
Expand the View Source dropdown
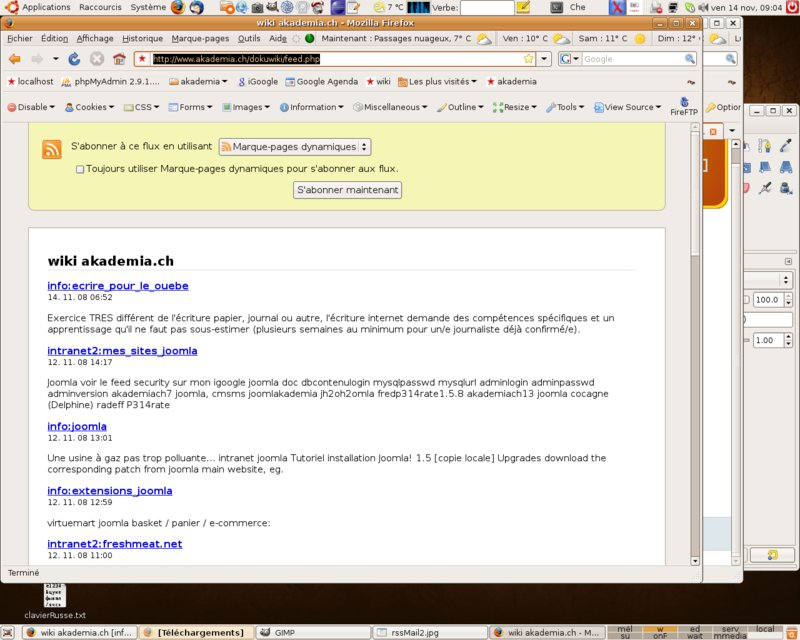628,107
